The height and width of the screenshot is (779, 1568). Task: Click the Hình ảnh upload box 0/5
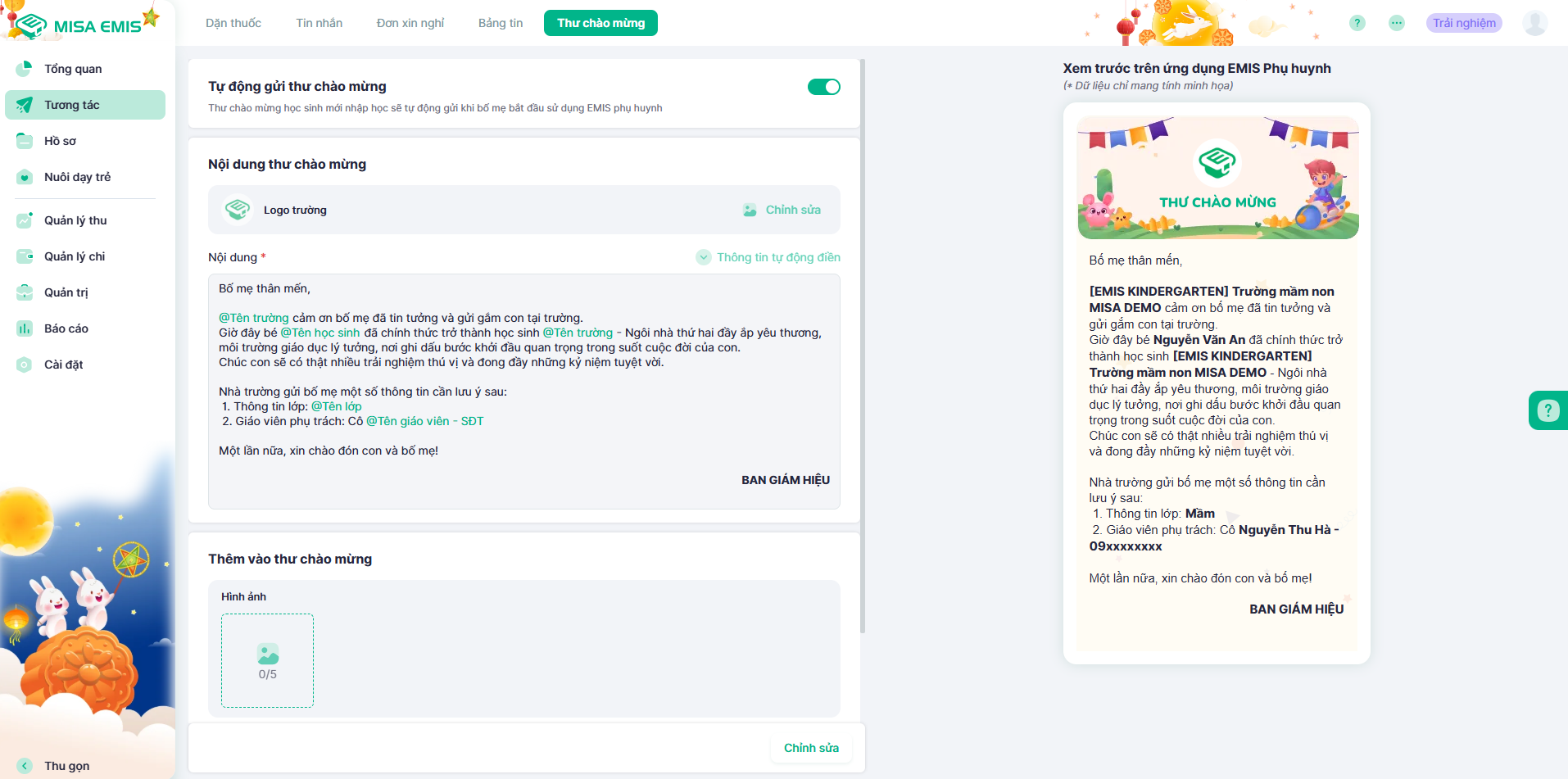point(267,660)
